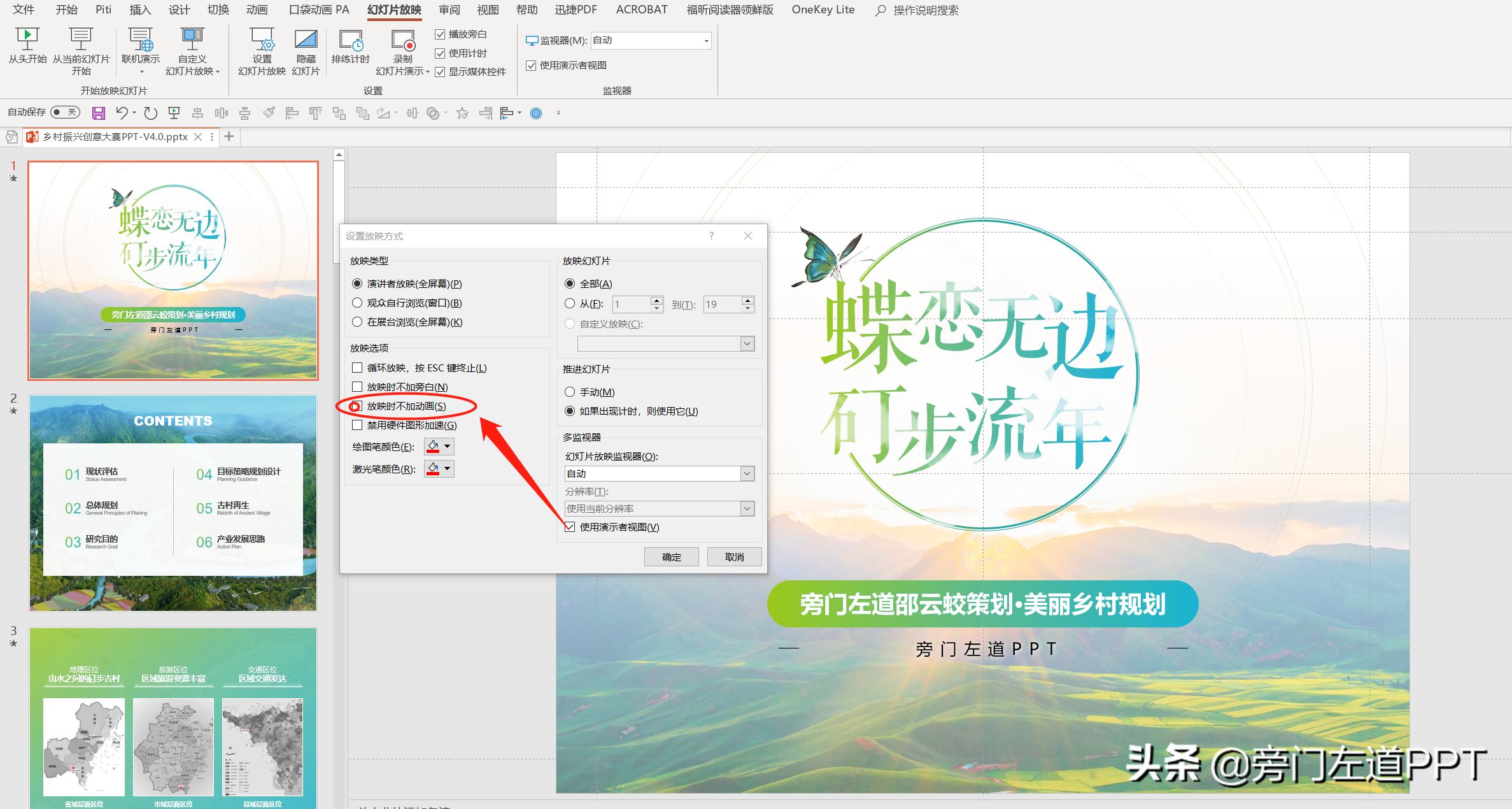Viewport: 1512px width, 809px height.
Task: Uncheck 播放旁白 in the ribbon
Action: coord(441,34)
